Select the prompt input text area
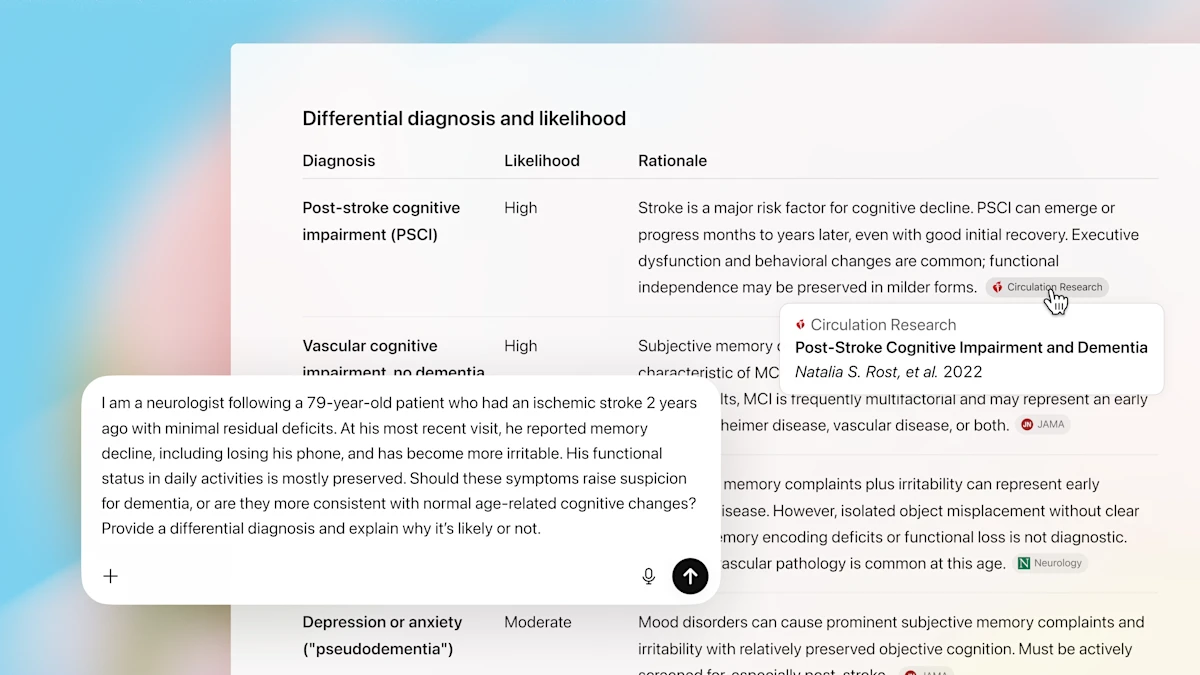 point(397,465)
